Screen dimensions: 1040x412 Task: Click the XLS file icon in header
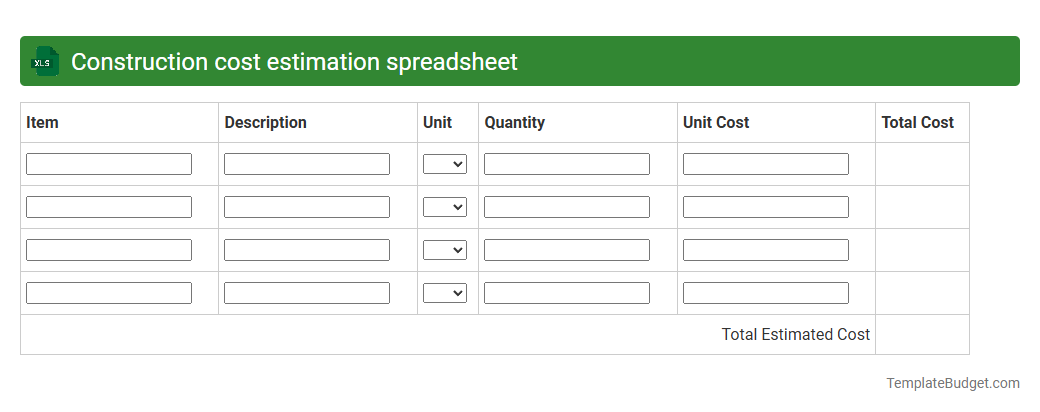pyautogui.click(x=45, y=62)
